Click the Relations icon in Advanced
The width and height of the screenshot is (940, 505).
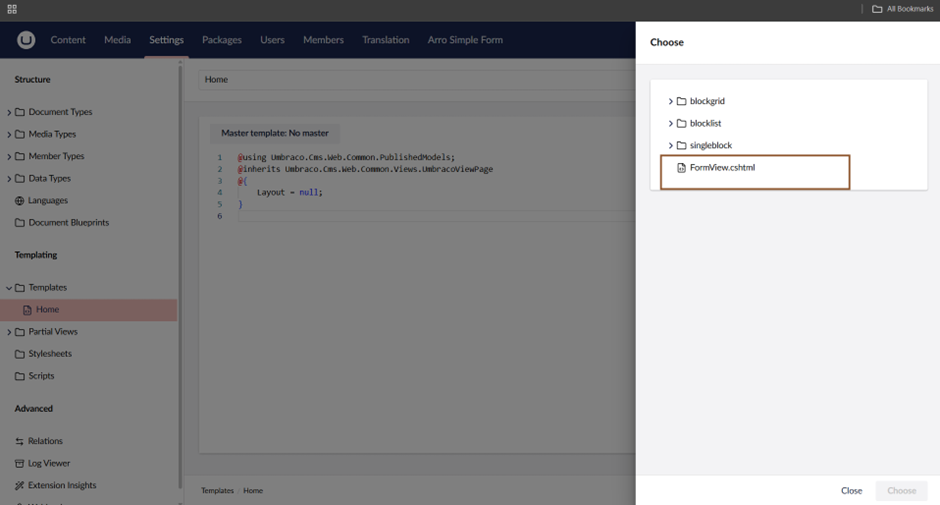[x=20, y=442]
